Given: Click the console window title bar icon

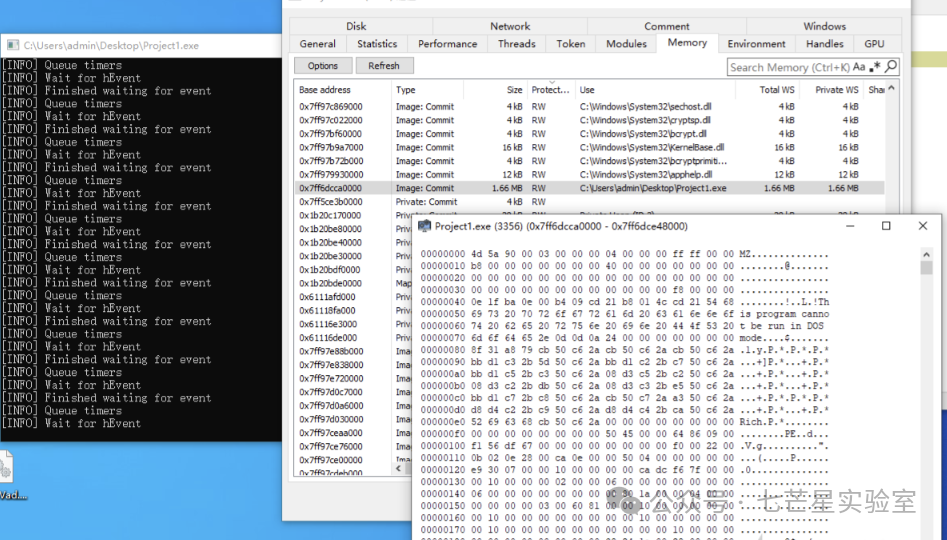Looking at the screenshot, I should click(13, 45).
